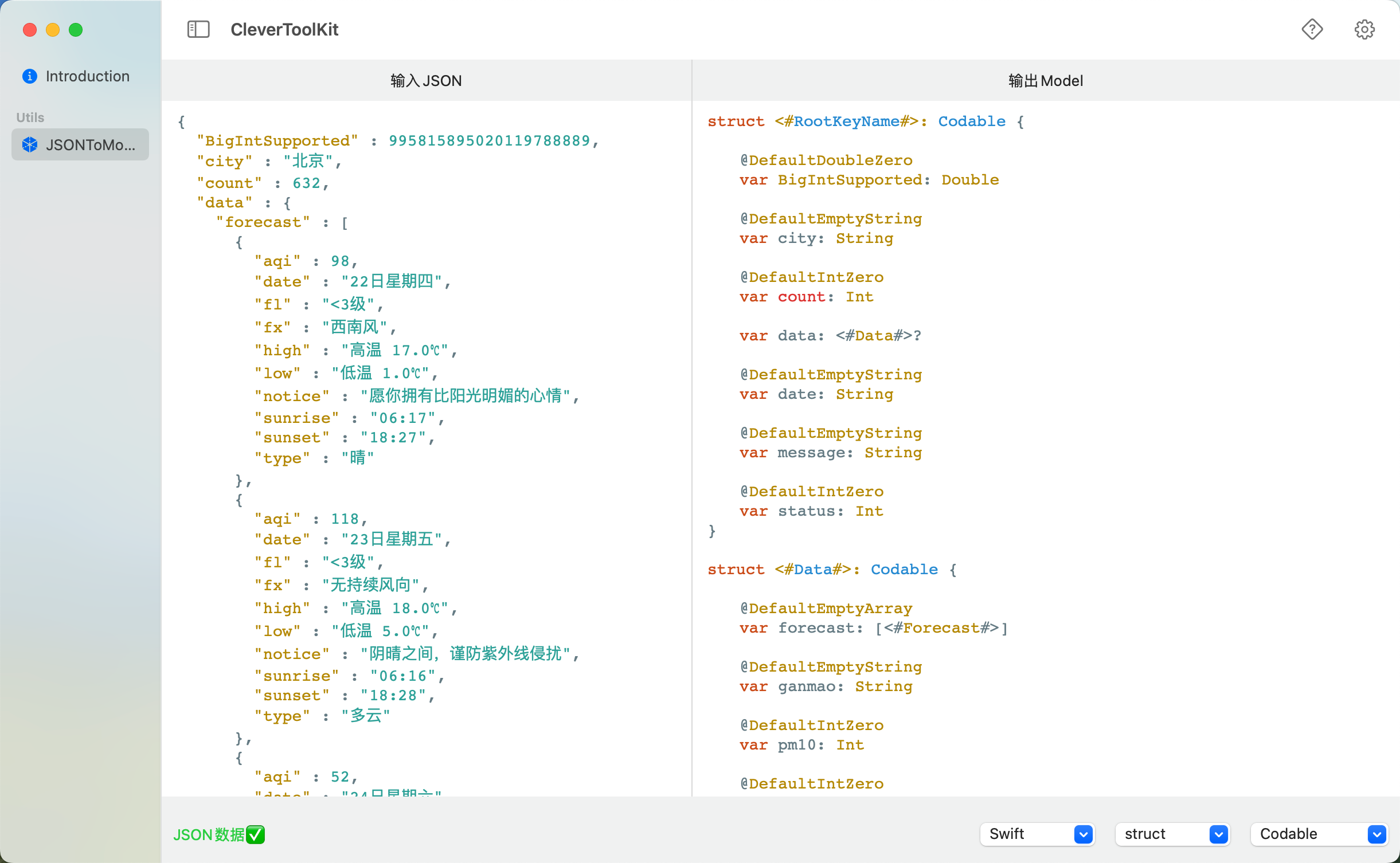Click the JSONToModel cube icon
The image size is (1400, 863).
30,144
